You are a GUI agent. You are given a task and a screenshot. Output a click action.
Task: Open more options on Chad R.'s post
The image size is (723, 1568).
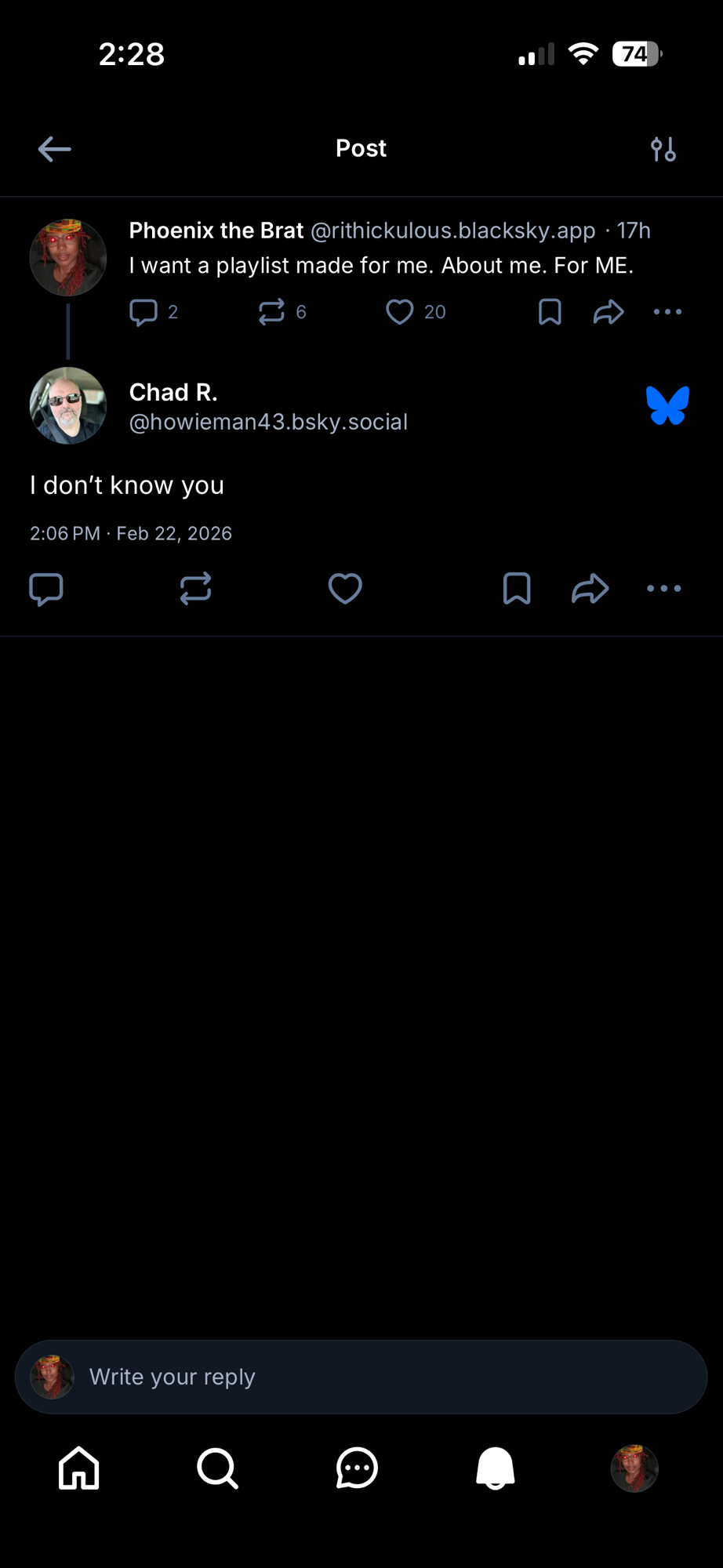tap(664, 589)
